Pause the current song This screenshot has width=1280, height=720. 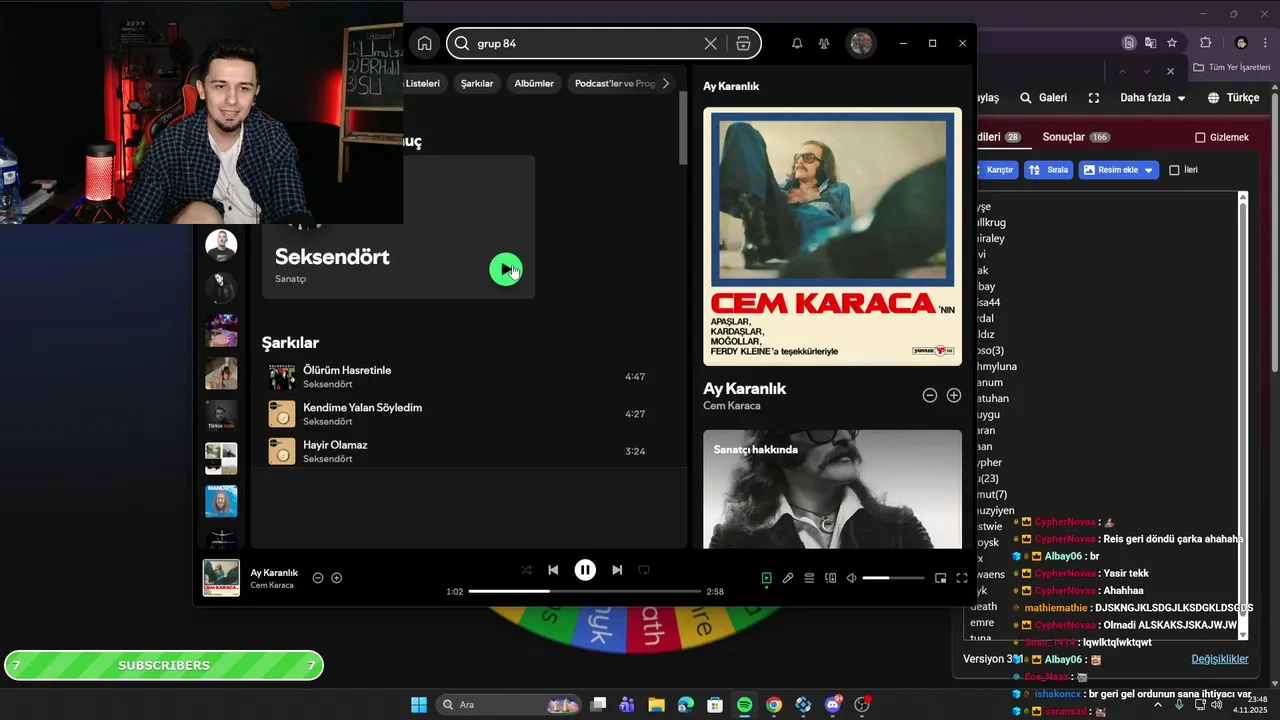pyautogui.click(x=585, y=570)
